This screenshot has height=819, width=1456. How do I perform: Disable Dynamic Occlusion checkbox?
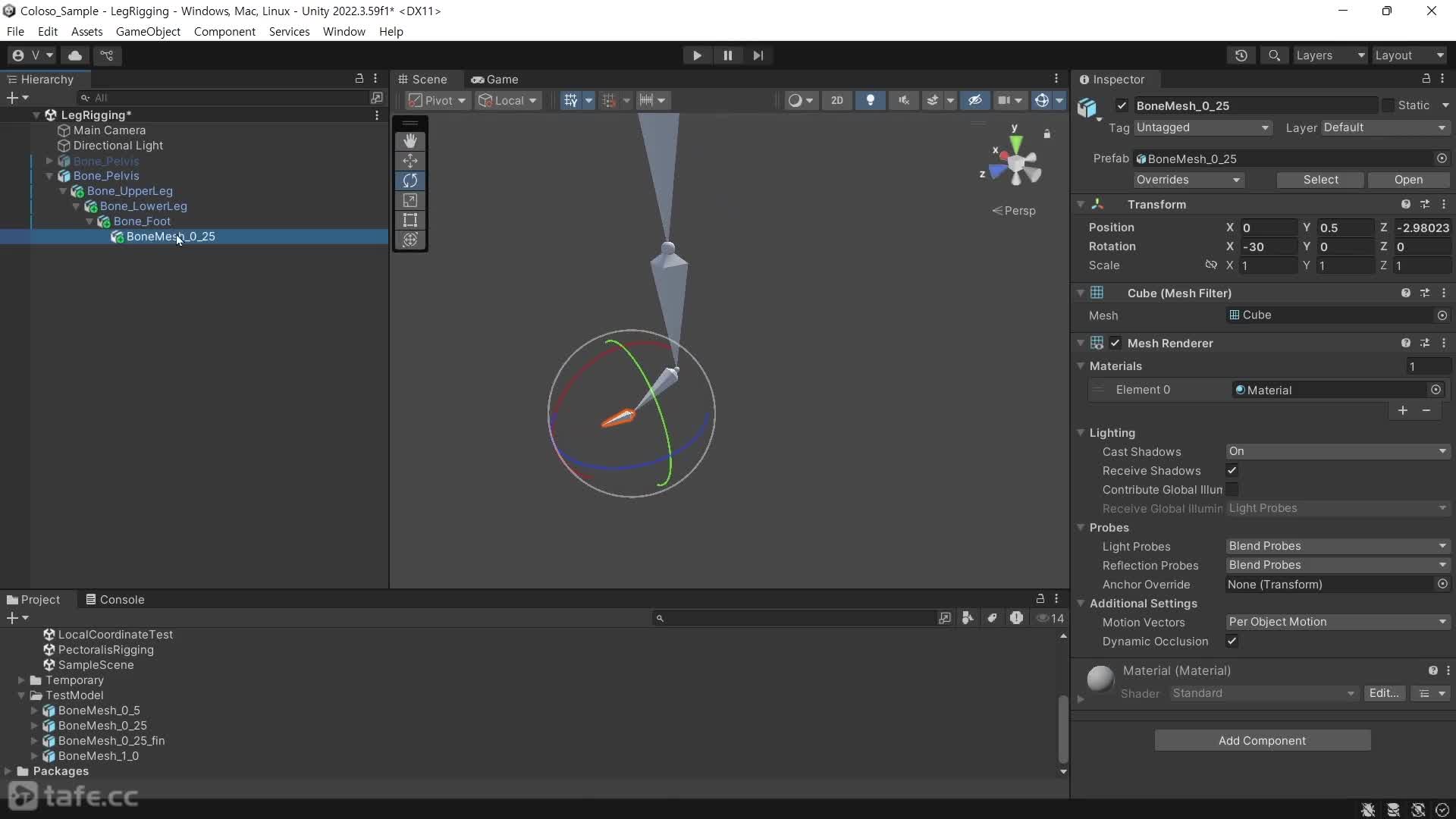pyautogui.click(x=1232, y=642)
